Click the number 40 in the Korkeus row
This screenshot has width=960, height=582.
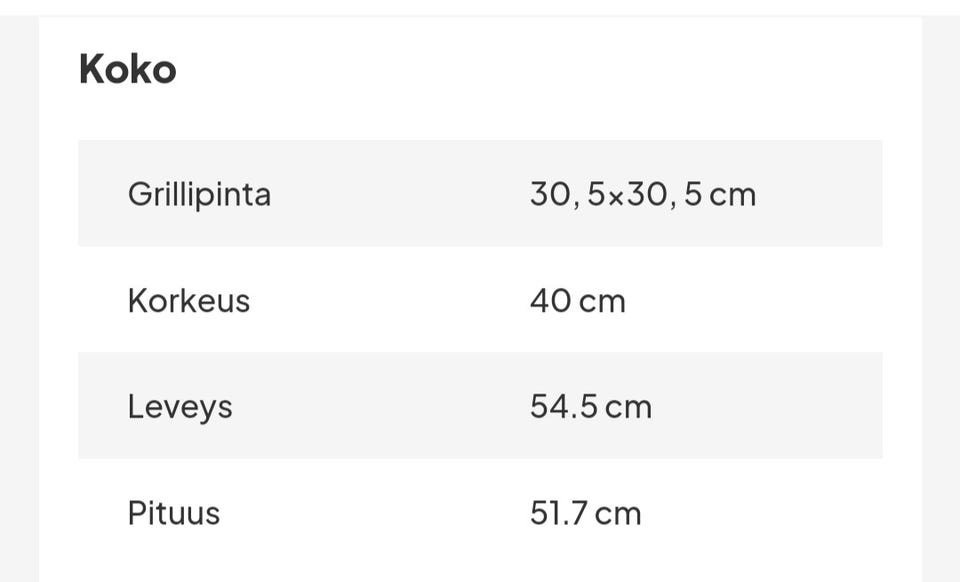click(551, 300)
